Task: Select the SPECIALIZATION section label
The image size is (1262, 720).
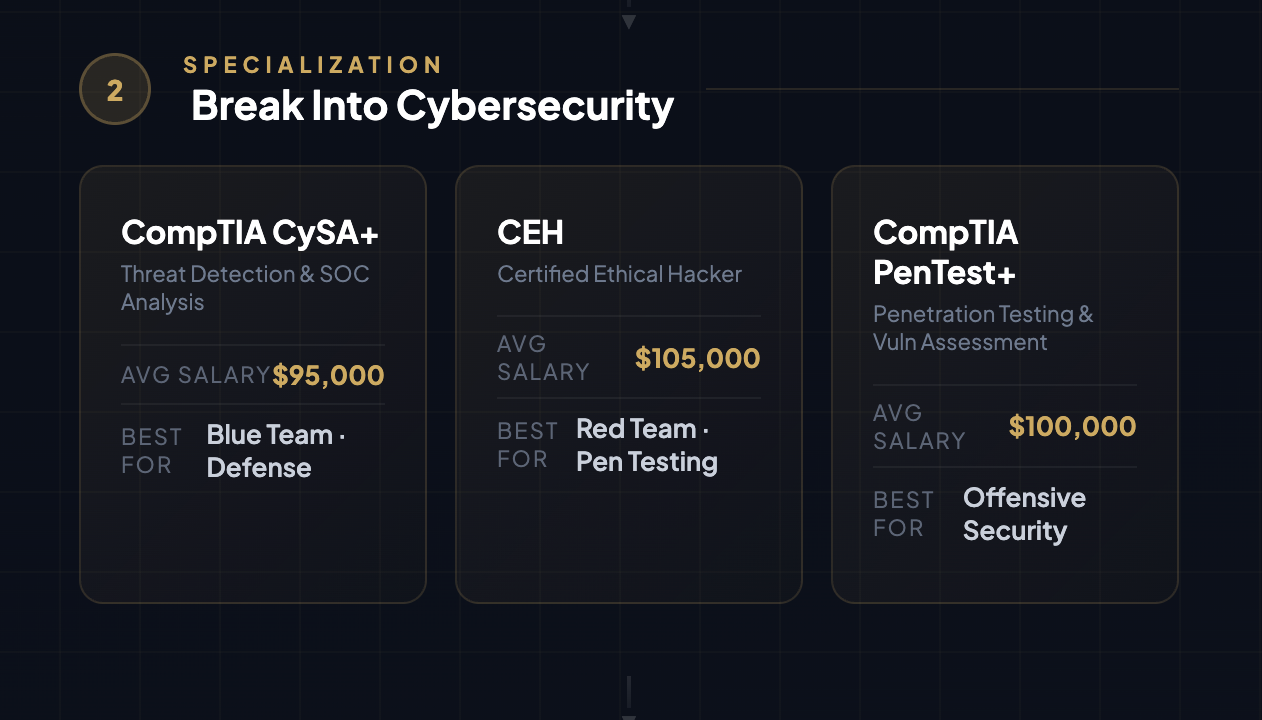Action: (x=313, y=65)
